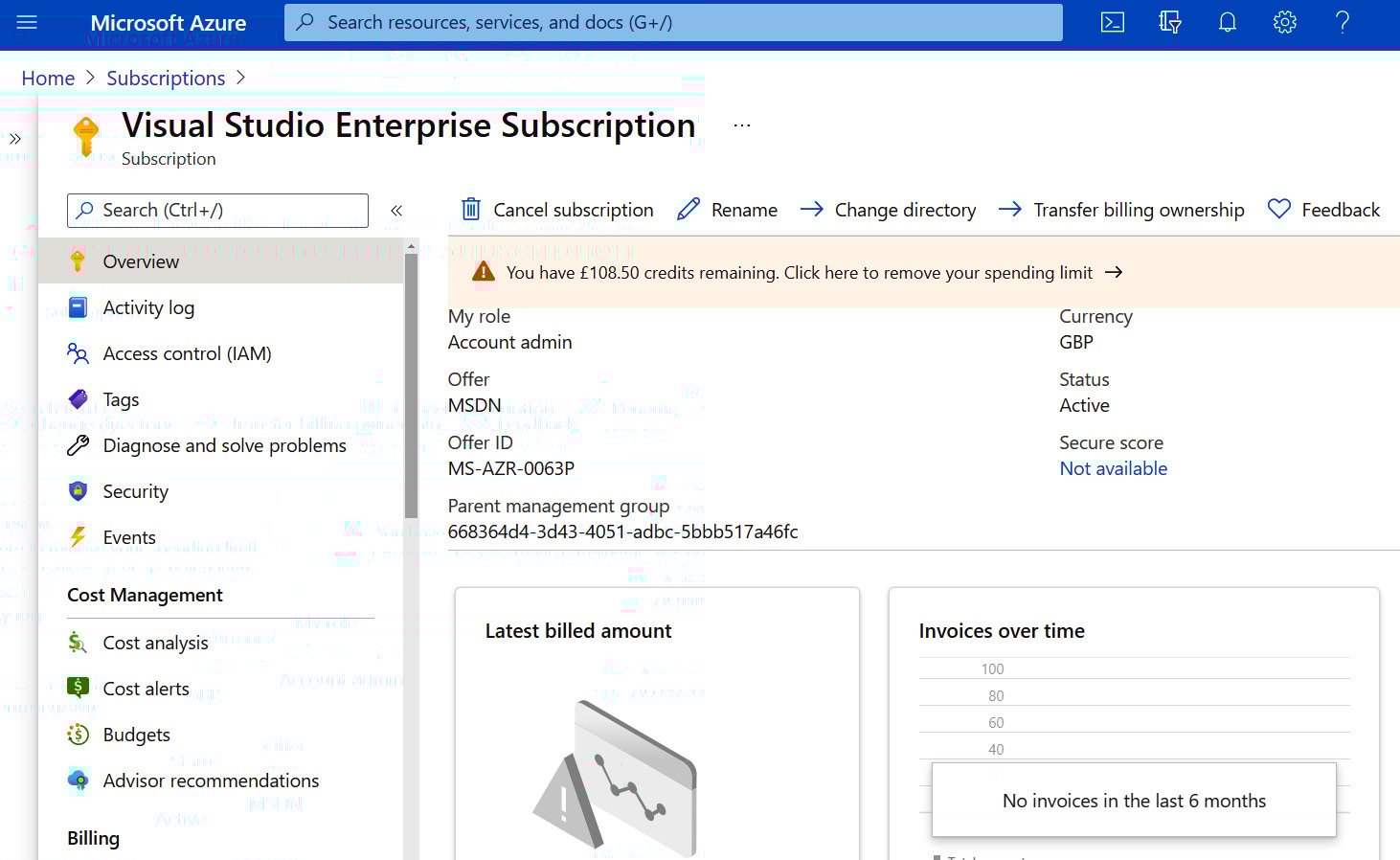
Task: Click the Security shield icon
Action: [79, 491]
